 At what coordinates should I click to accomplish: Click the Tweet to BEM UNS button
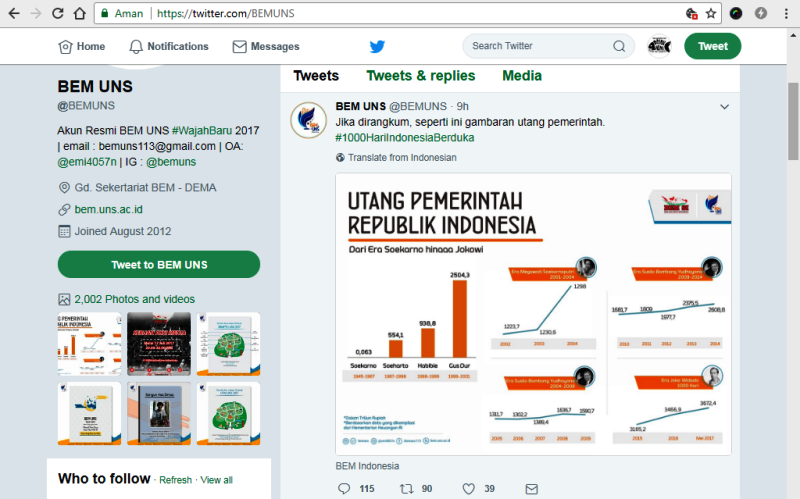[x=159, y=264]
